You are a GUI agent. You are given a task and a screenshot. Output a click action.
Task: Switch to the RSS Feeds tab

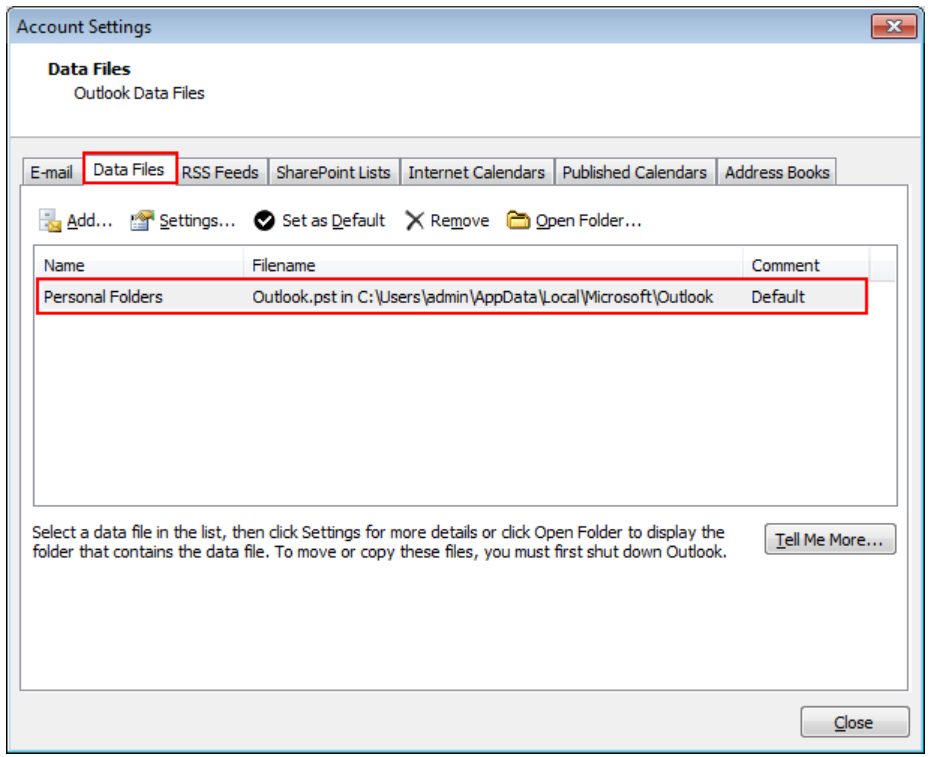coord(220,172)
